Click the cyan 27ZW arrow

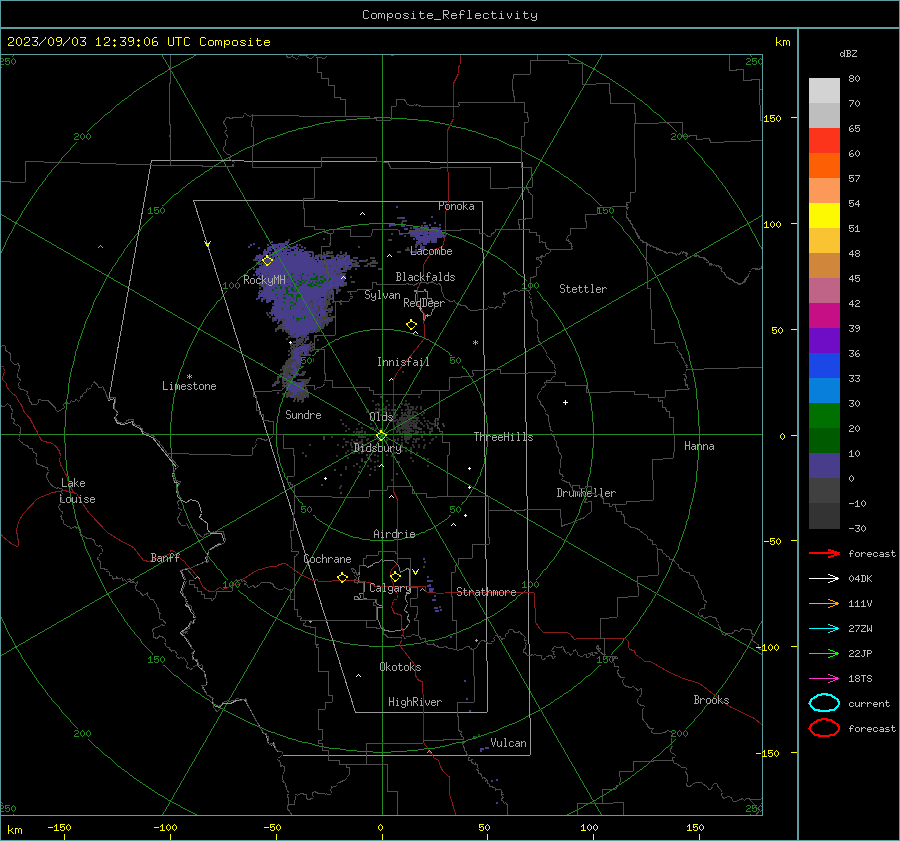(x=824, y=629)
